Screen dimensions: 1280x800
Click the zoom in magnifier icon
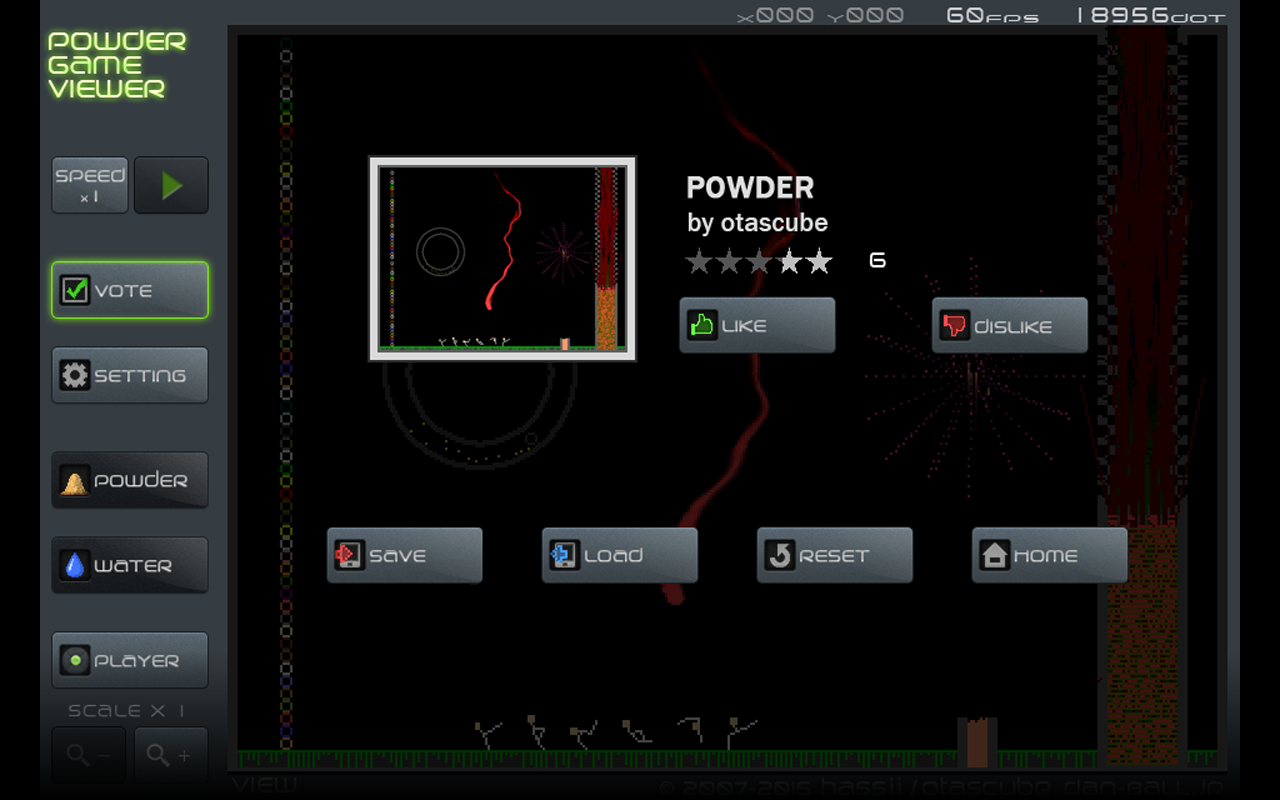click(x=170, y=755)
